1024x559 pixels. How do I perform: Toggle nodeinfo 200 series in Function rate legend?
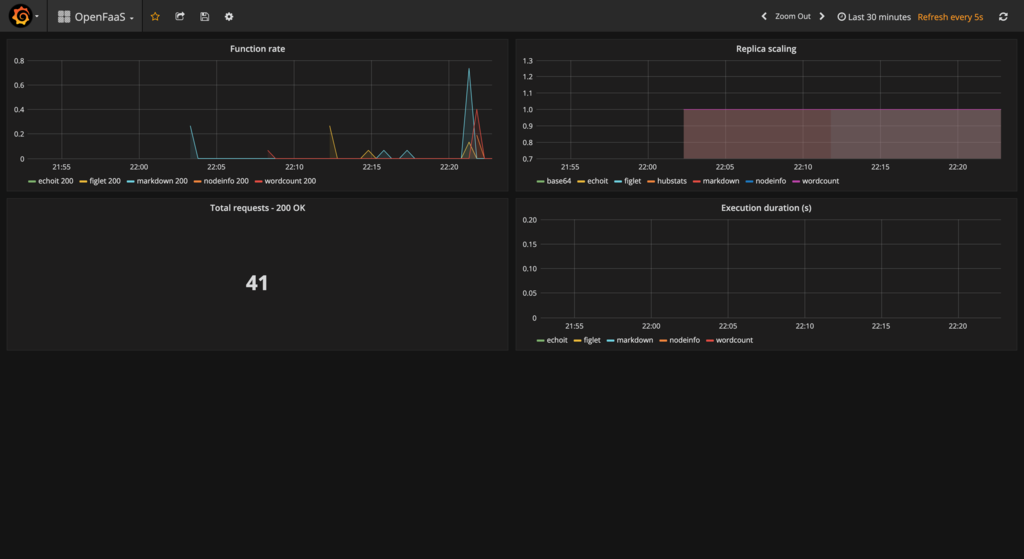coord(221,181)
